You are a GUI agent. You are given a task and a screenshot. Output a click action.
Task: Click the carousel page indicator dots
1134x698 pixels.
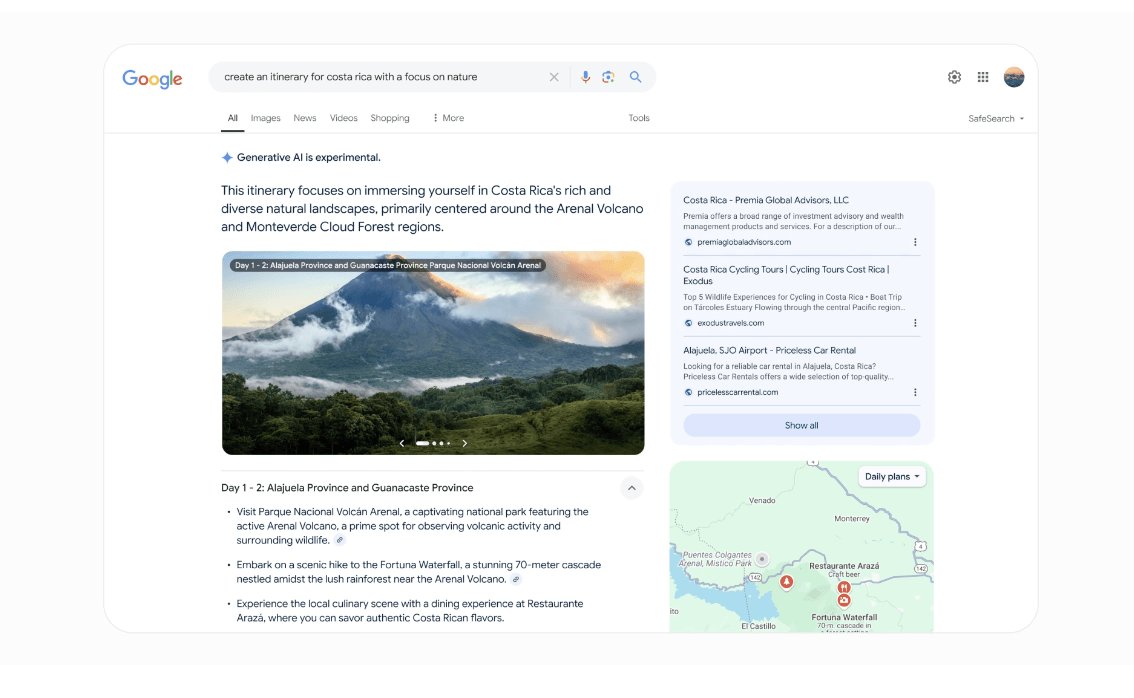coord(432,443)
